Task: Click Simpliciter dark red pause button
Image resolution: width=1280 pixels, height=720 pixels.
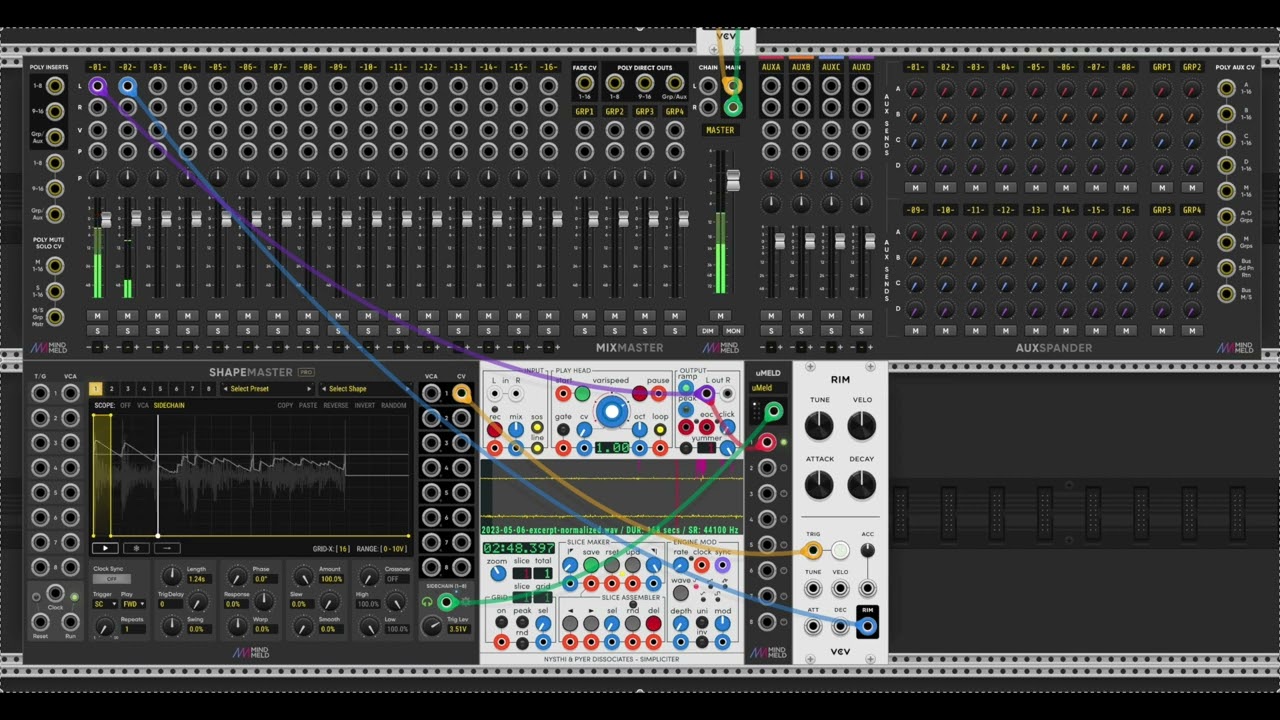Action: tap(639, 394)
